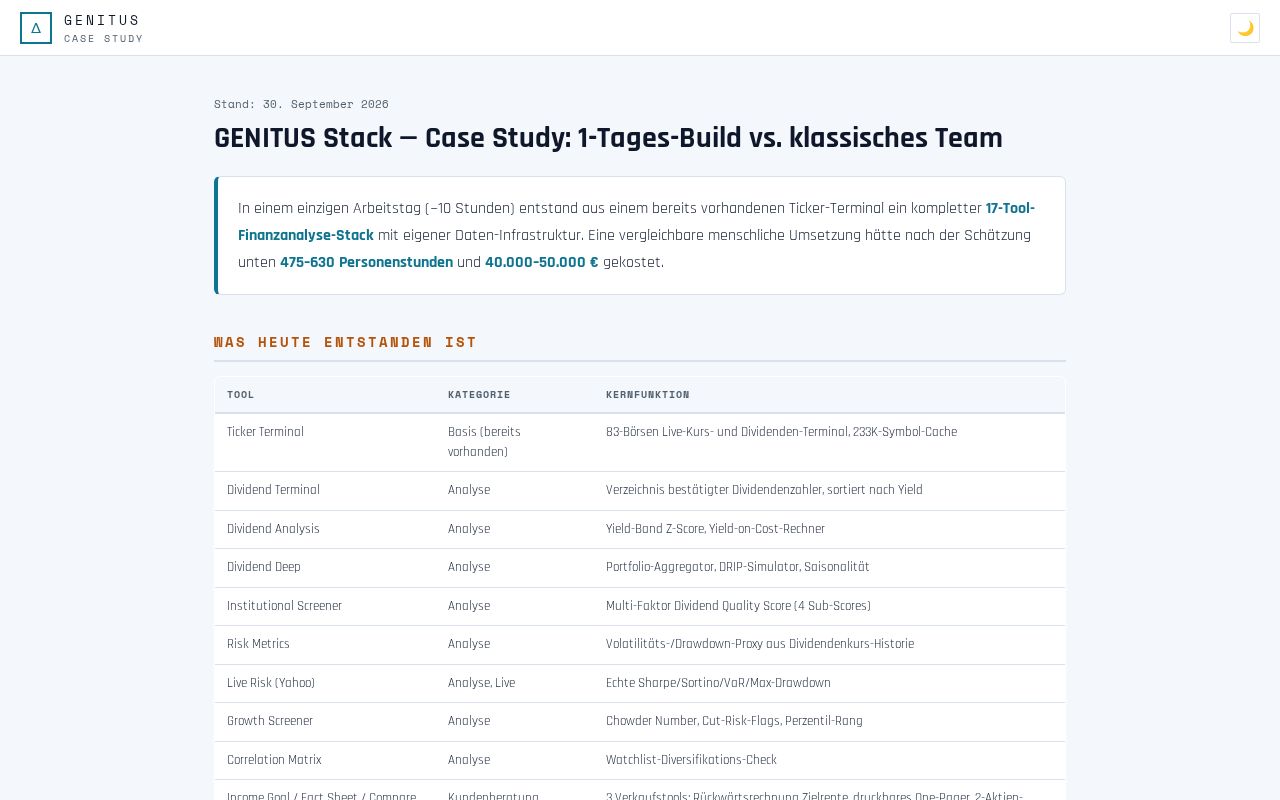The image size is (1280, 800).
Task: Click the GENITUS triangle logo icon
Action: (36, 28)
